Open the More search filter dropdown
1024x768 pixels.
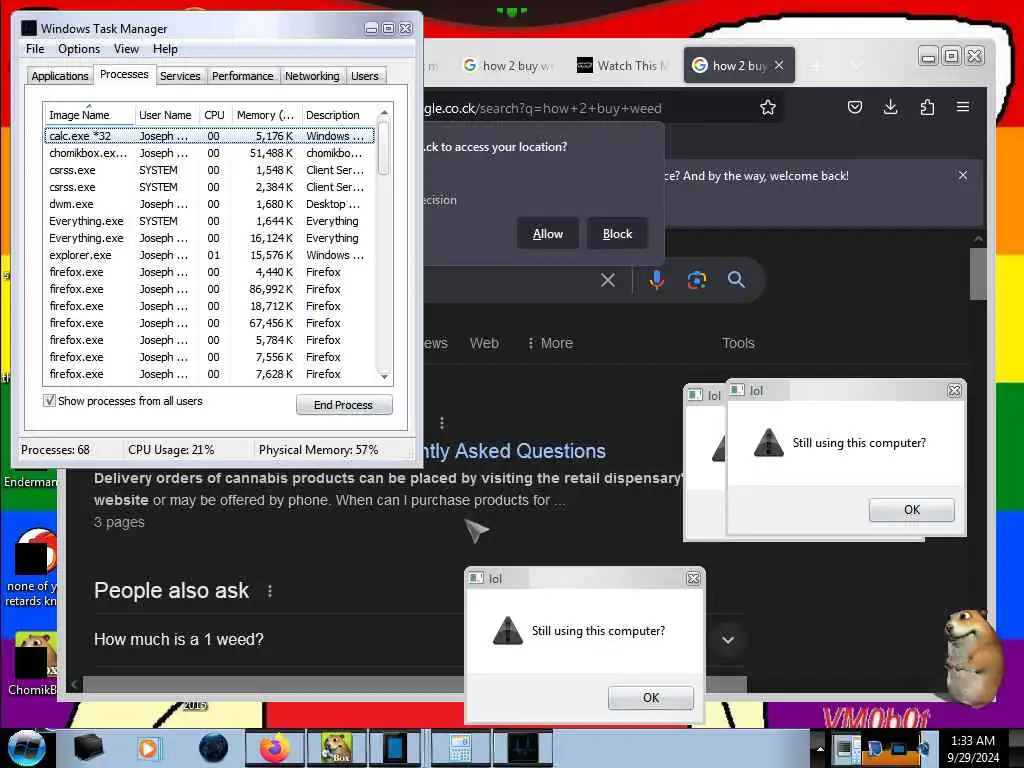[551, 343]
